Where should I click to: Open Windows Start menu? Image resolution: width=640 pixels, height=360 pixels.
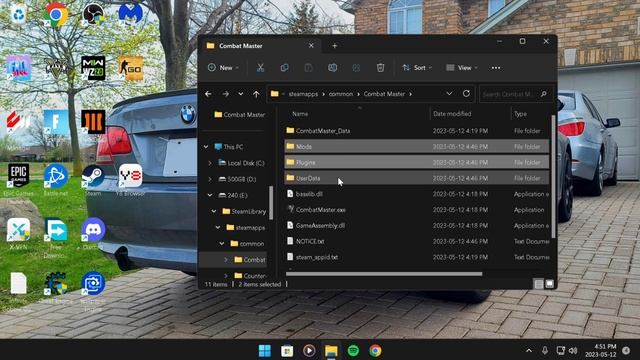tap(264, 351)
